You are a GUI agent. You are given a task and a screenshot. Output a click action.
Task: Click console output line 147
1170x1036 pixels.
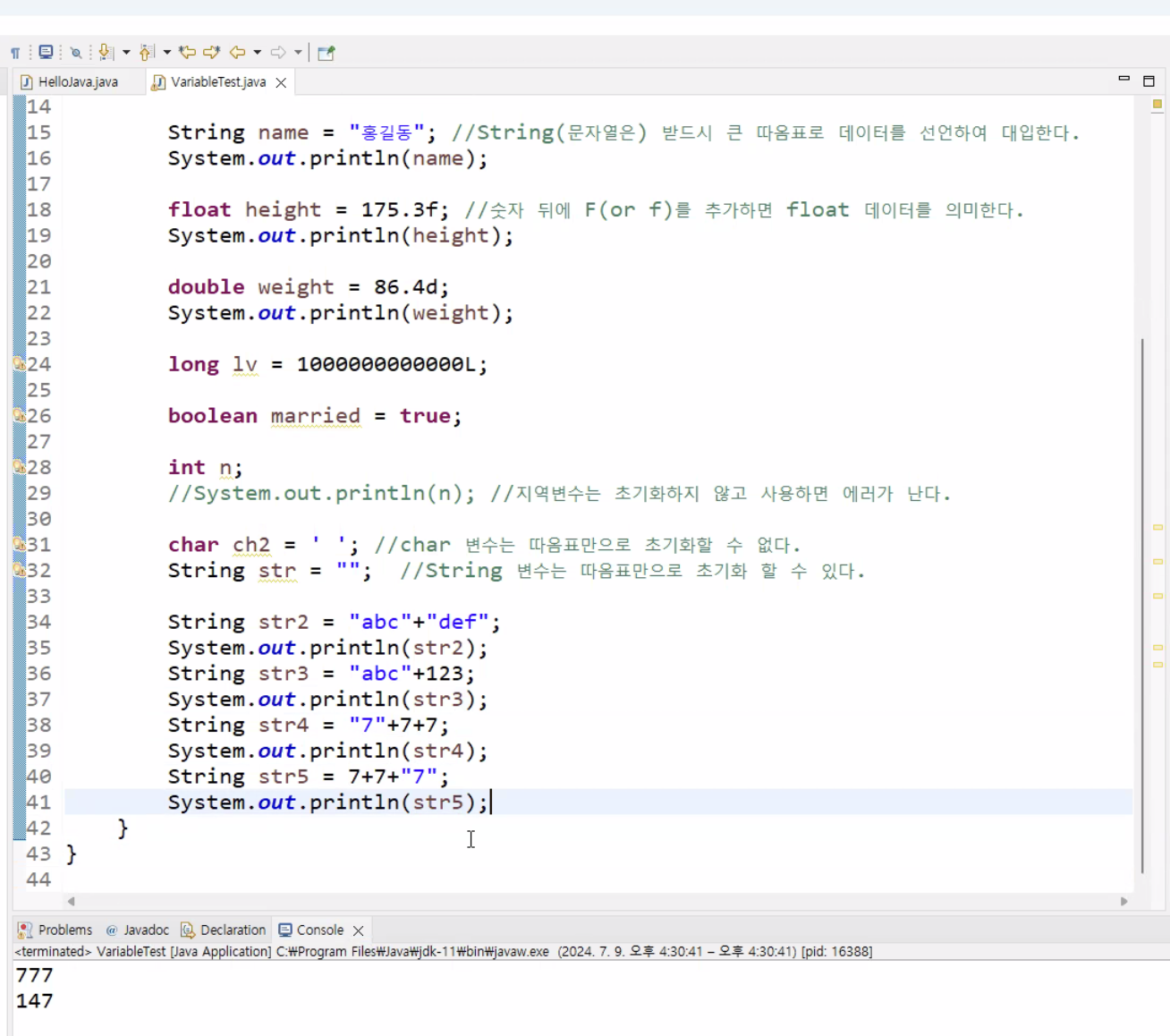click(34, 1000)
